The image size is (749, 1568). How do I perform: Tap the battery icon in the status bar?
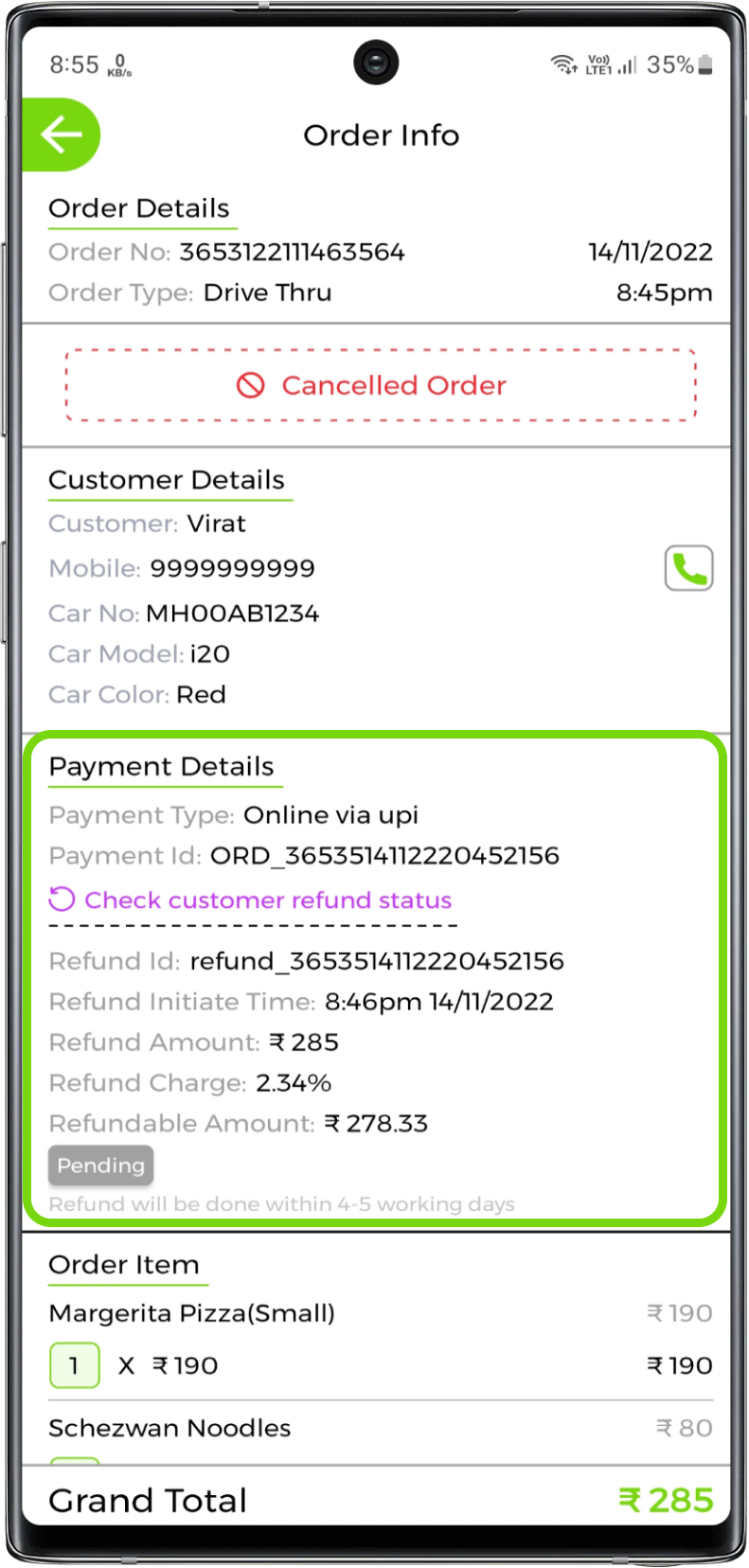[705, 64]
